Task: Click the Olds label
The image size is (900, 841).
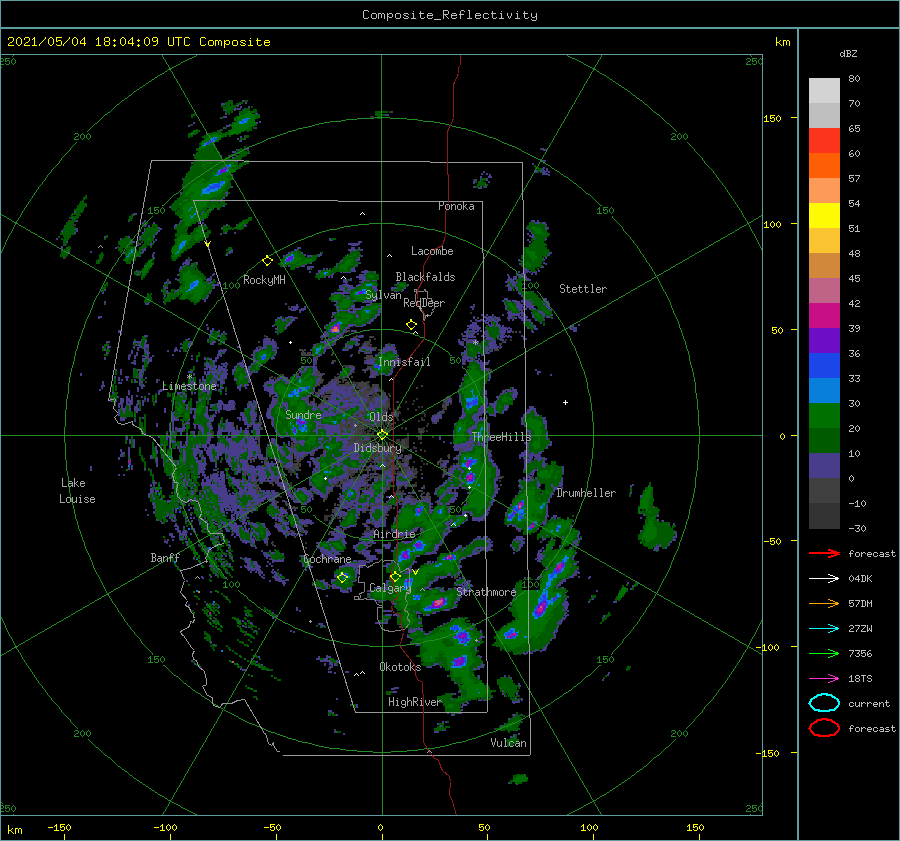Action: pyautogui.click(x=381, y=416)
